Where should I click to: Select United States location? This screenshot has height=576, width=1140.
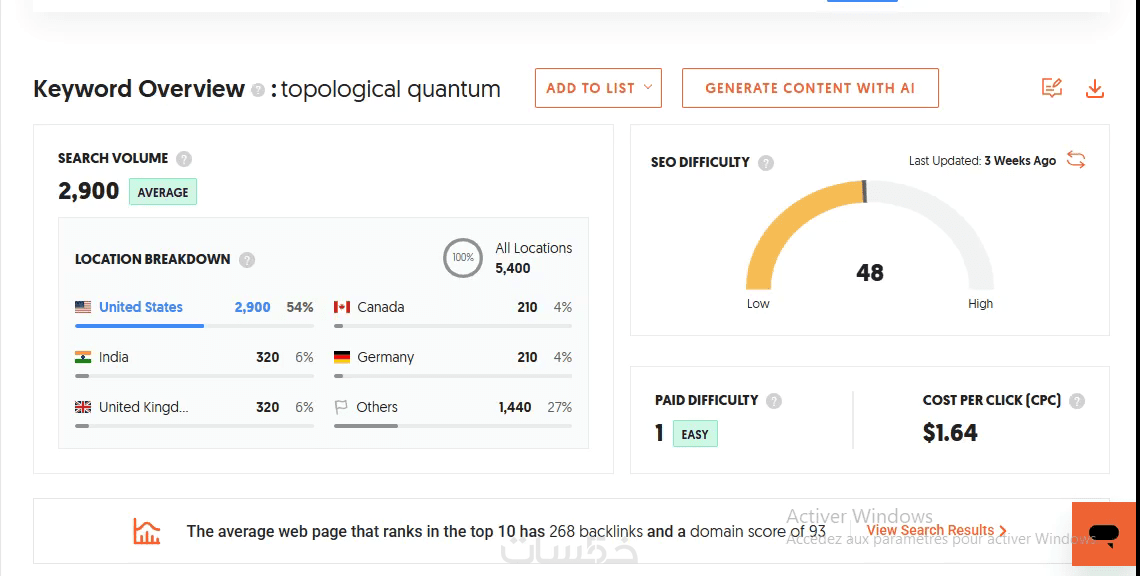pyautogui.click(x=141, y=307)
